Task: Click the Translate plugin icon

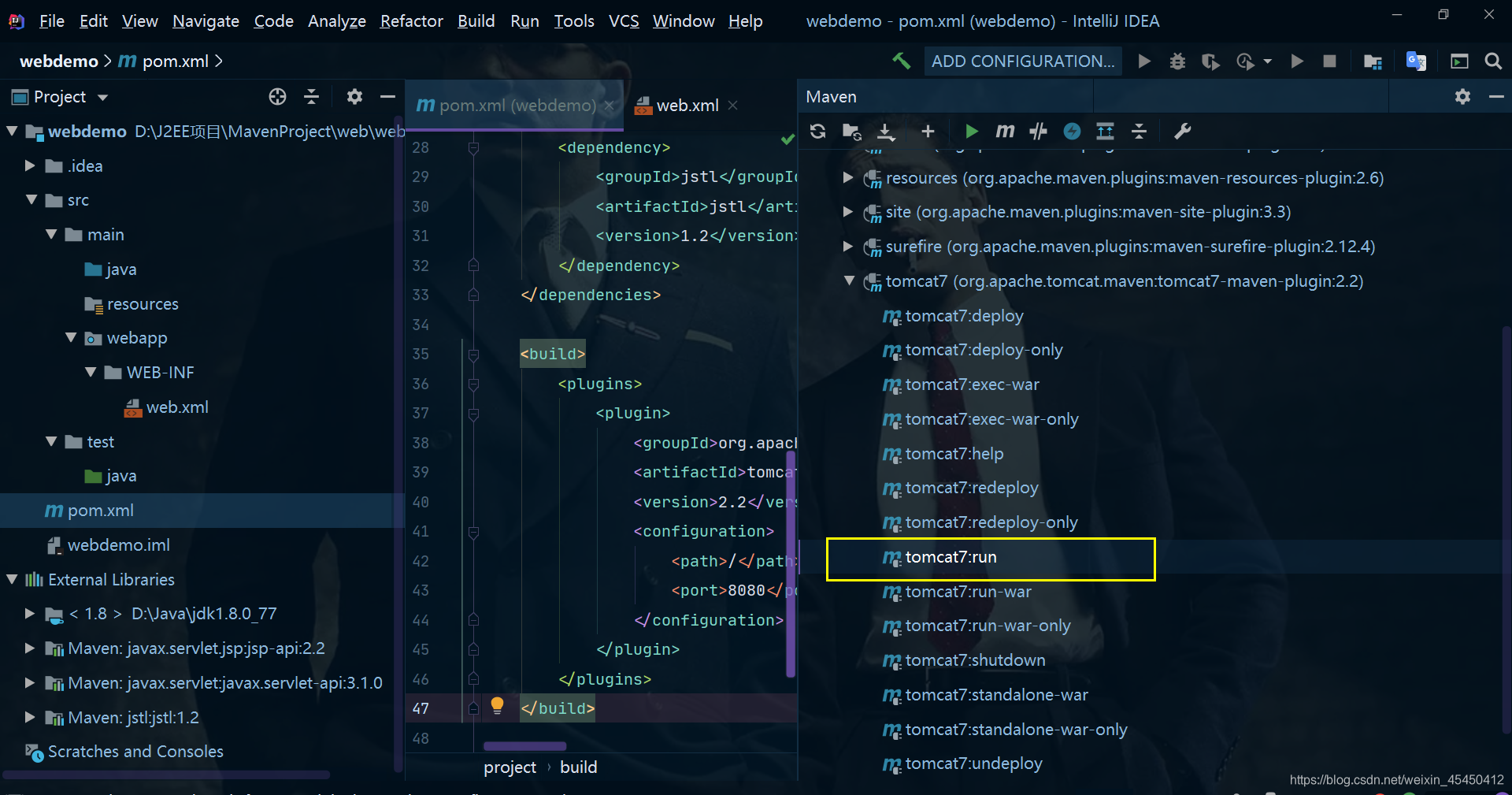Action: 1416,61
